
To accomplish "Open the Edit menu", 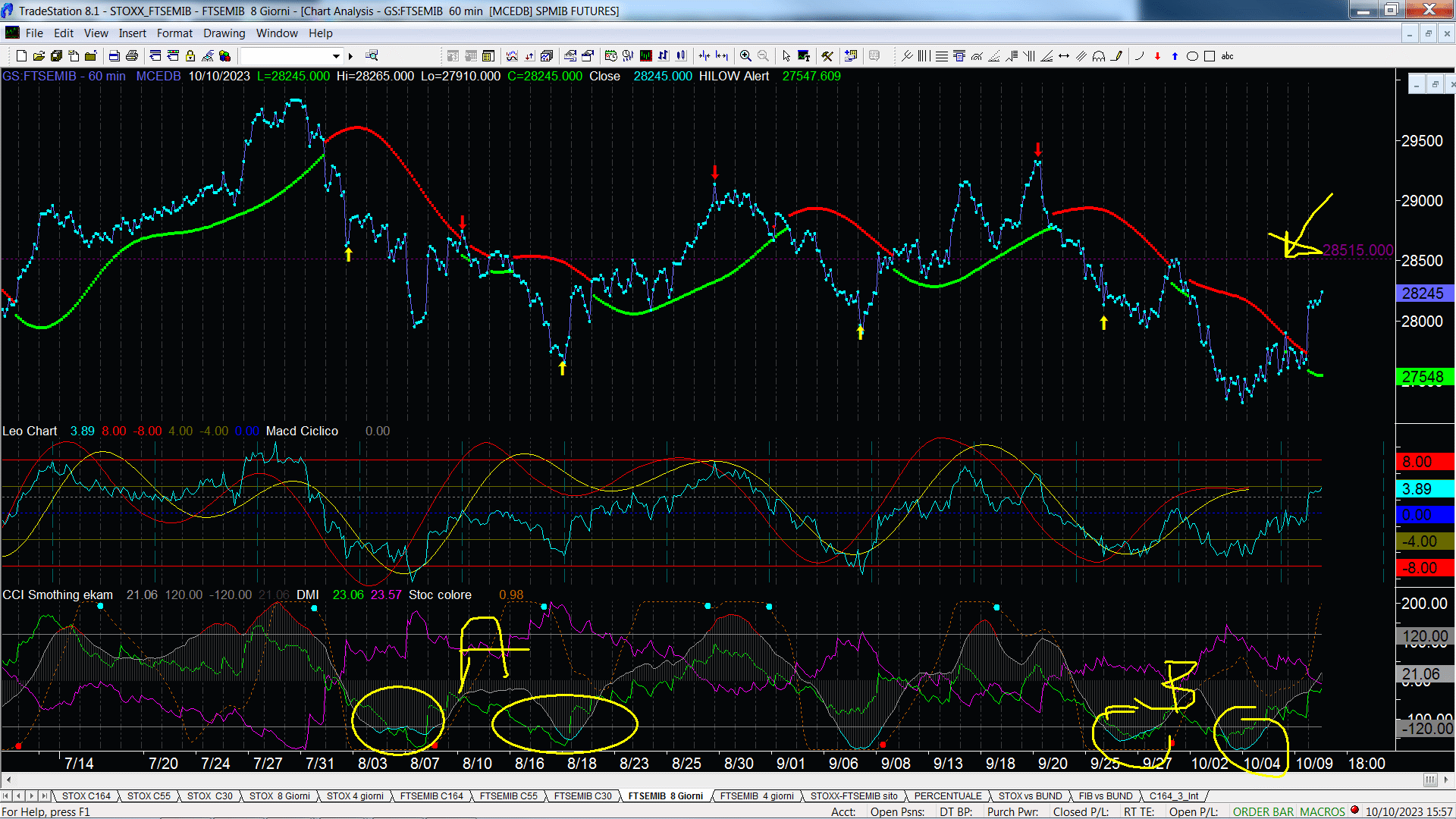I will click(x=64, y=33).
